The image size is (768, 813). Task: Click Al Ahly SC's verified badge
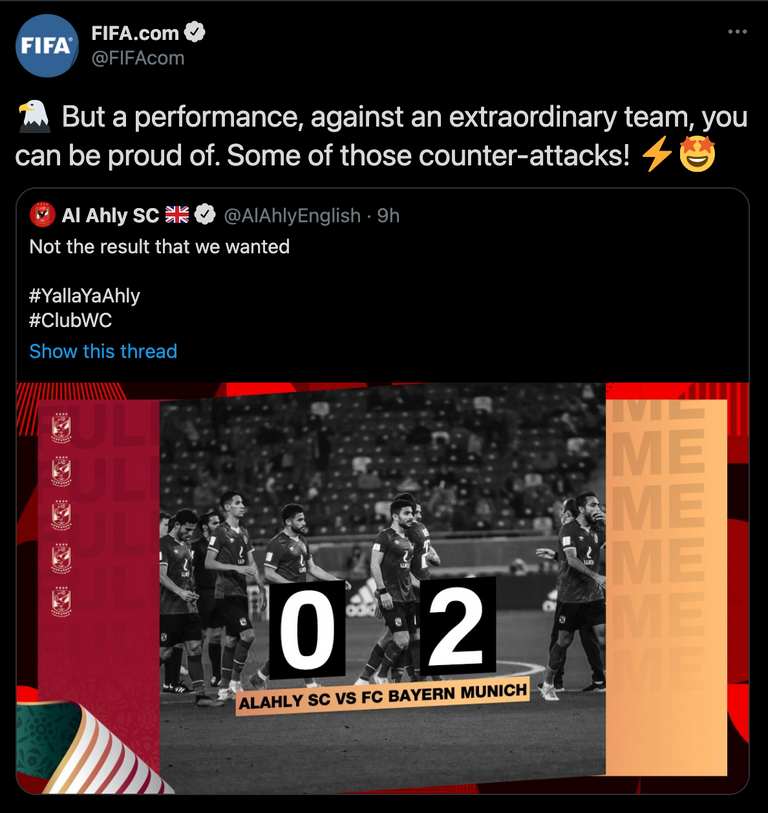pos(205,215)
